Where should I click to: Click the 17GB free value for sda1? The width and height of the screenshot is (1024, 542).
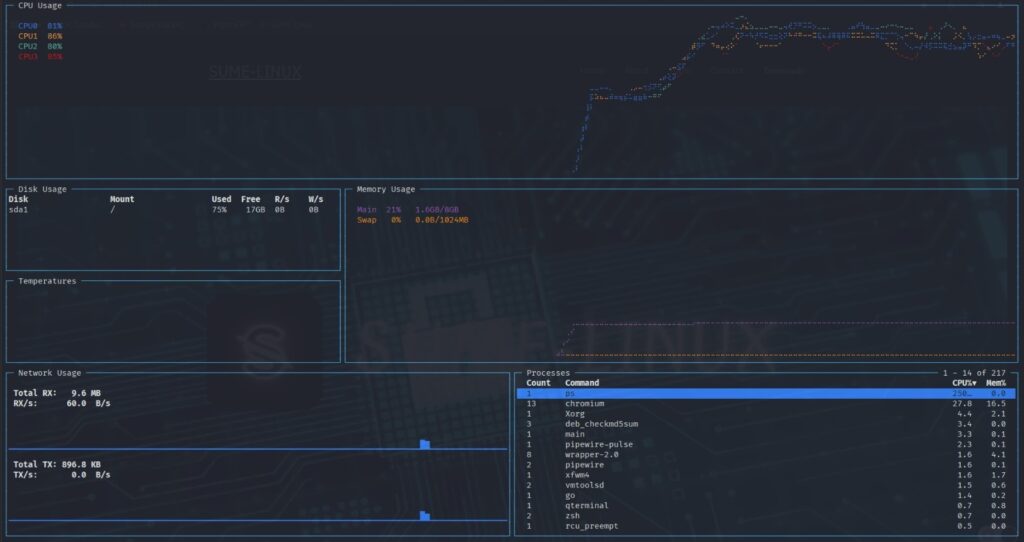(255, 210)
